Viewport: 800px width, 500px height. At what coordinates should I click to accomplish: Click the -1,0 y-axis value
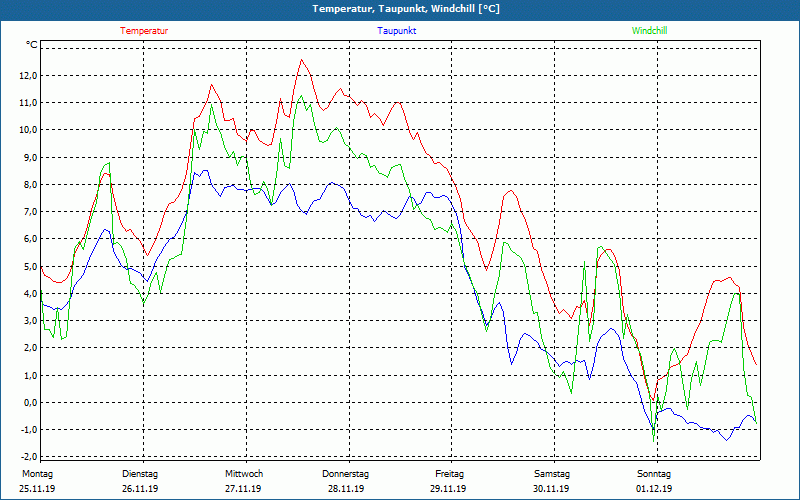30,429
